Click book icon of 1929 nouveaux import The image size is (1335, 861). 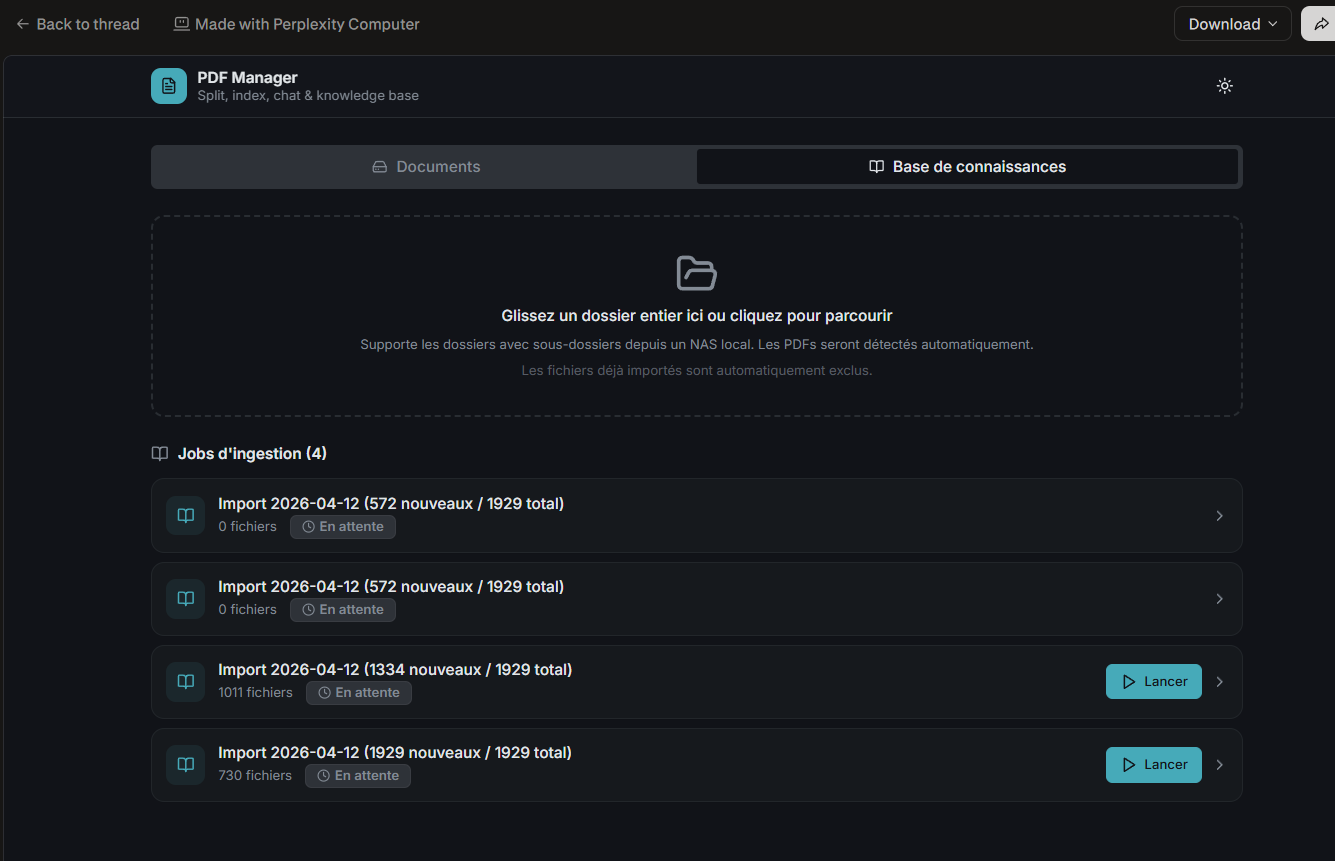[x=185, y=765]
